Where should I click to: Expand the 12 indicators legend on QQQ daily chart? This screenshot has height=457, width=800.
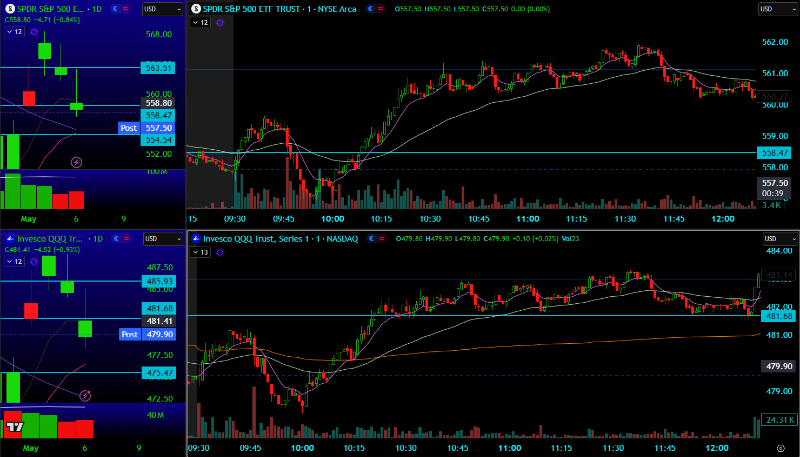point(14,261)
